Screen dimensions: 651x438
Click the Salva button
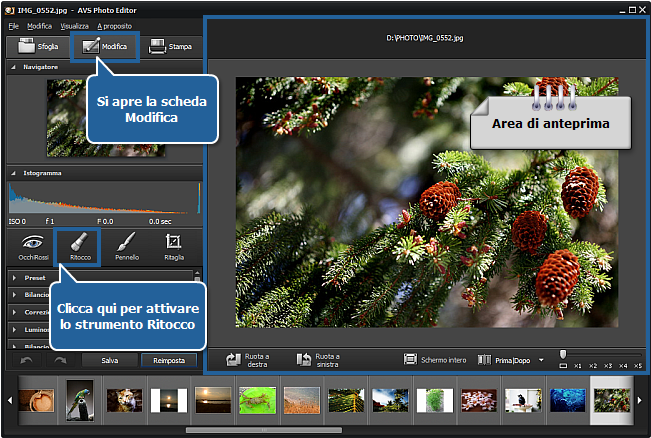click(109, 360)
